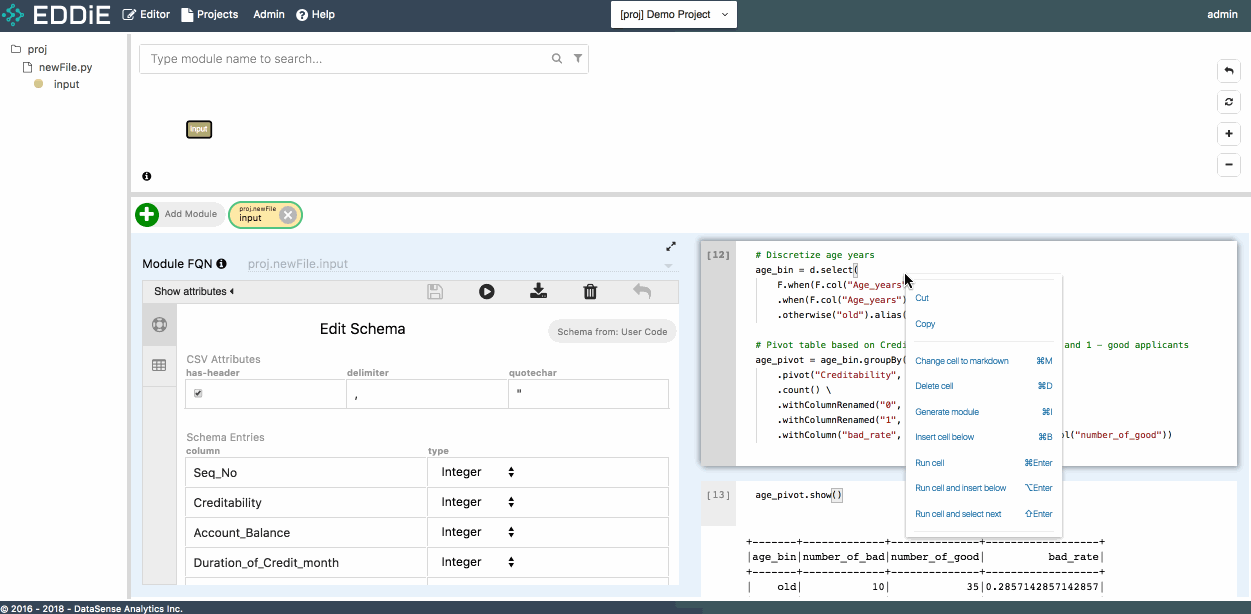This screenshot has width=1251, height=614.
Task: Select Copy from the context menu
Action: pyautogui.click(x=924, y=323)
